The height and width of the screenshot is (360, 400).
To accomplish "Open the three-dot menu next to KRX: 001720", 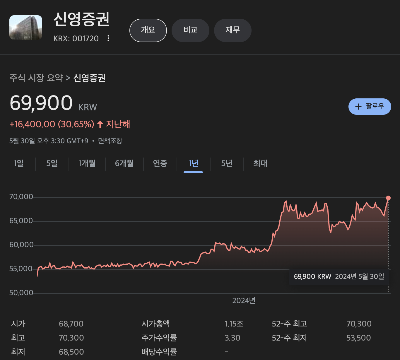I will (x=108, y=38).
